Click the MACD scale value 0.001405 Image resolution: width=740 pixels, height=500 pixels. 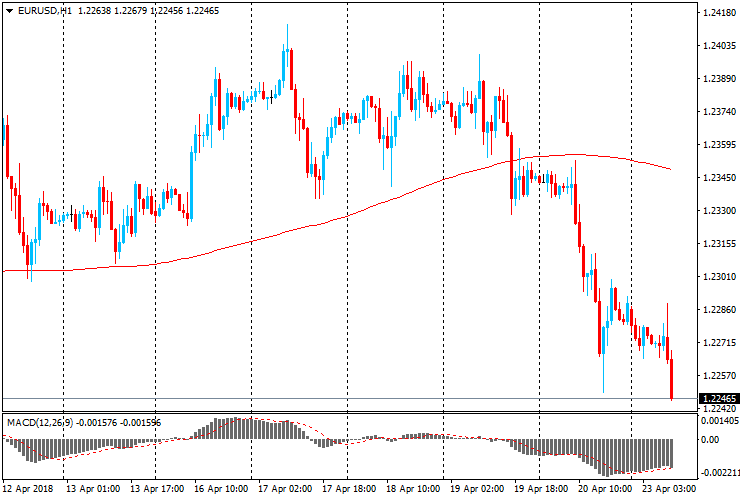pyautogui.click(x=720, y=421)
